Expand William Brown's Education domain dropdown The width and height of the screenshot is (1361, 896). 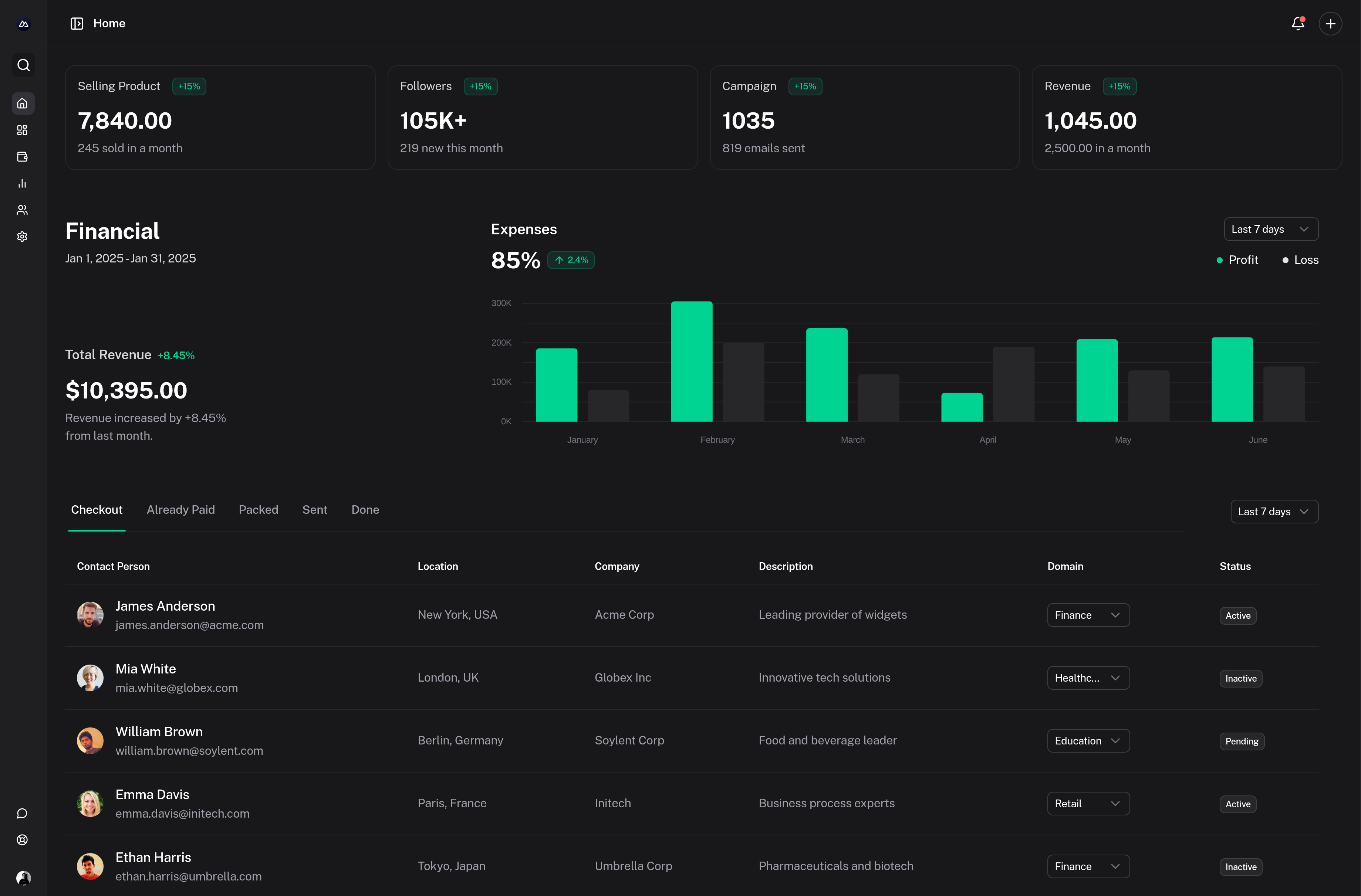click(x=1088, y=741)
